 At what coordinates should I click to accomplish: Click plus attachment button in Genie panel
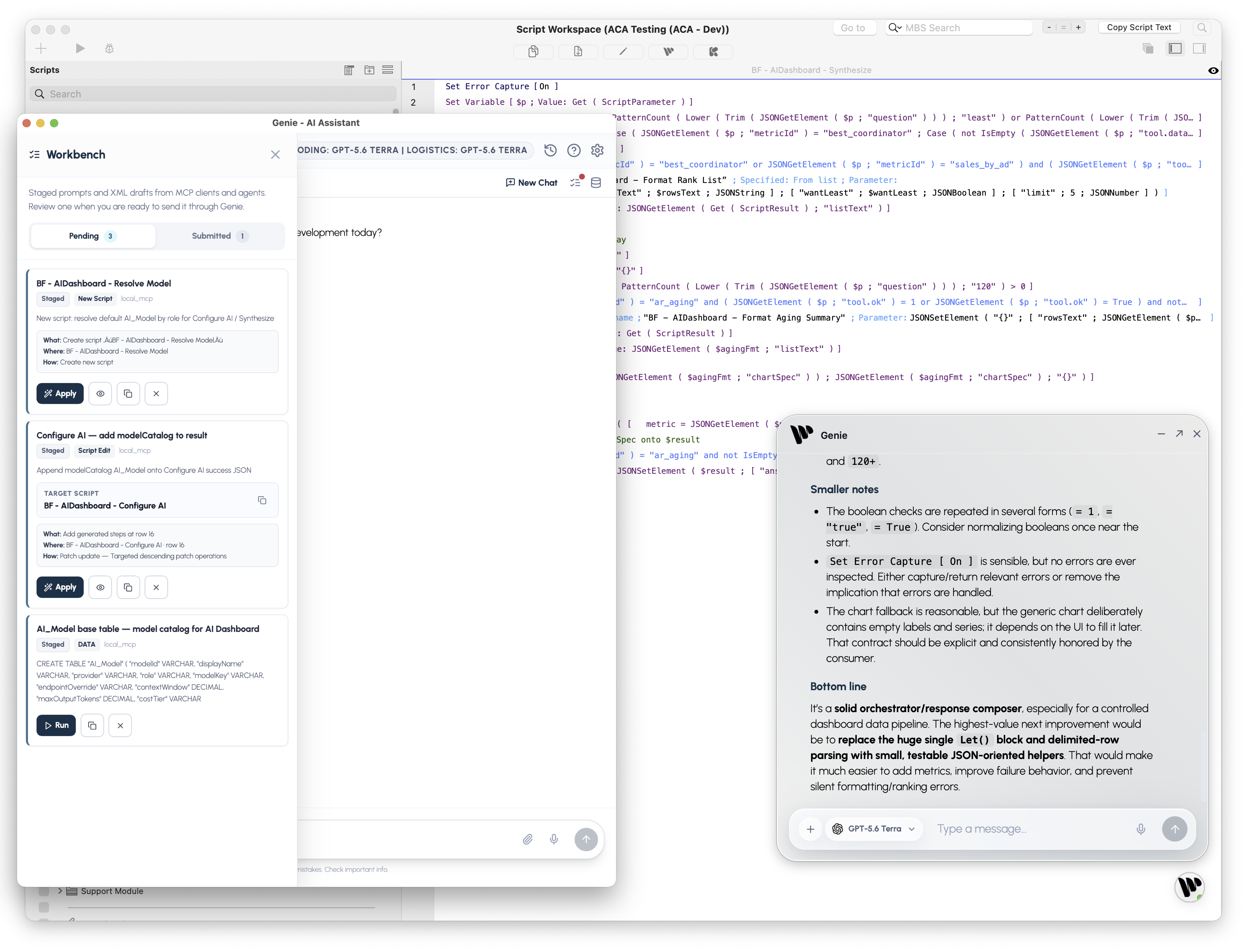[811, 830]
